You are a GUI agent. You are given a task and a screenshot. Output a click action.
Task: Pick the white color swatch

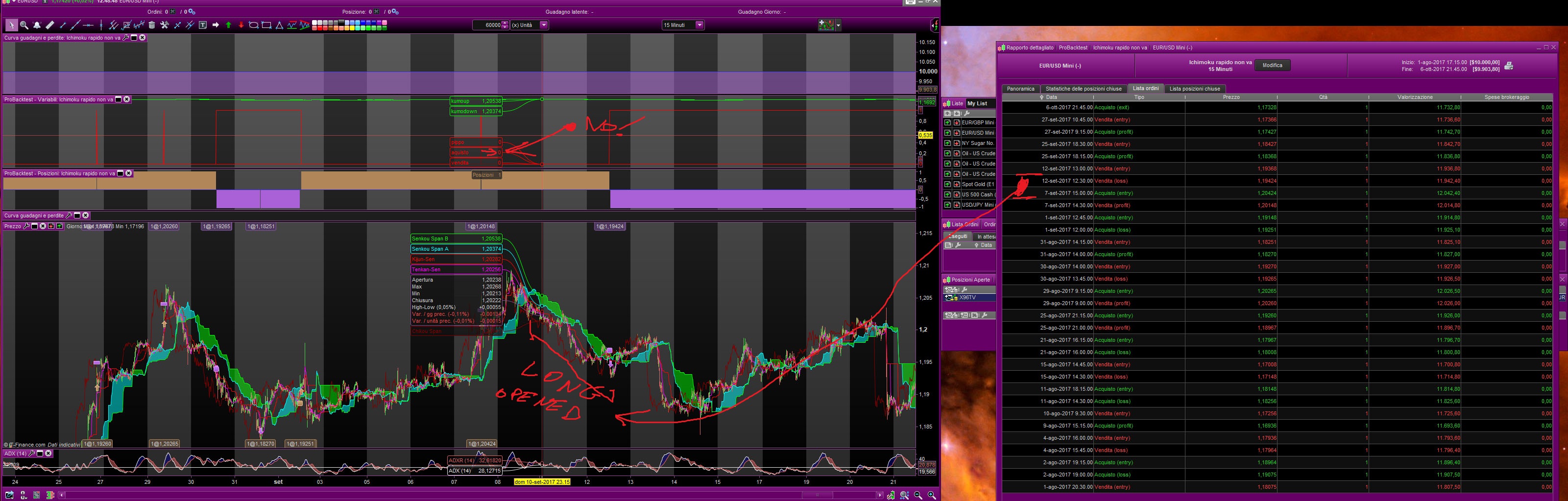pyautogui.click(x=315, y=23)
